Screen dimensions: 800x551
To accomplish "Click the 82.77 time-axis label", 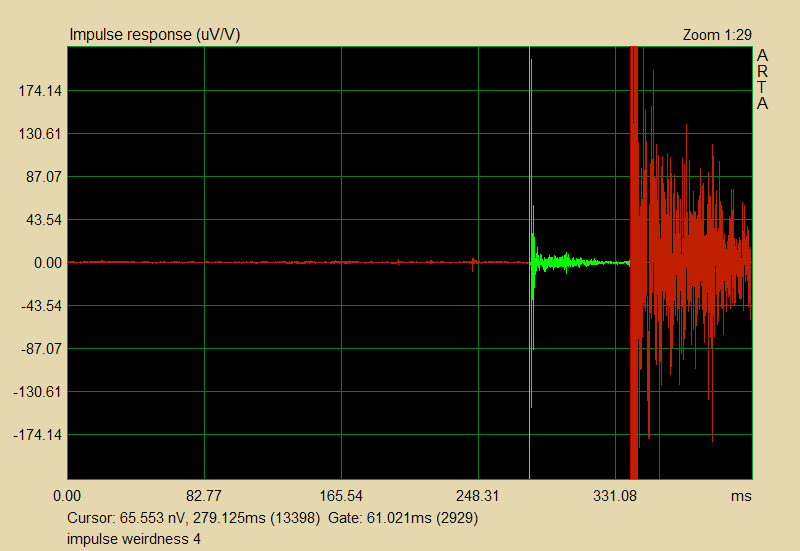I will 204,496.
